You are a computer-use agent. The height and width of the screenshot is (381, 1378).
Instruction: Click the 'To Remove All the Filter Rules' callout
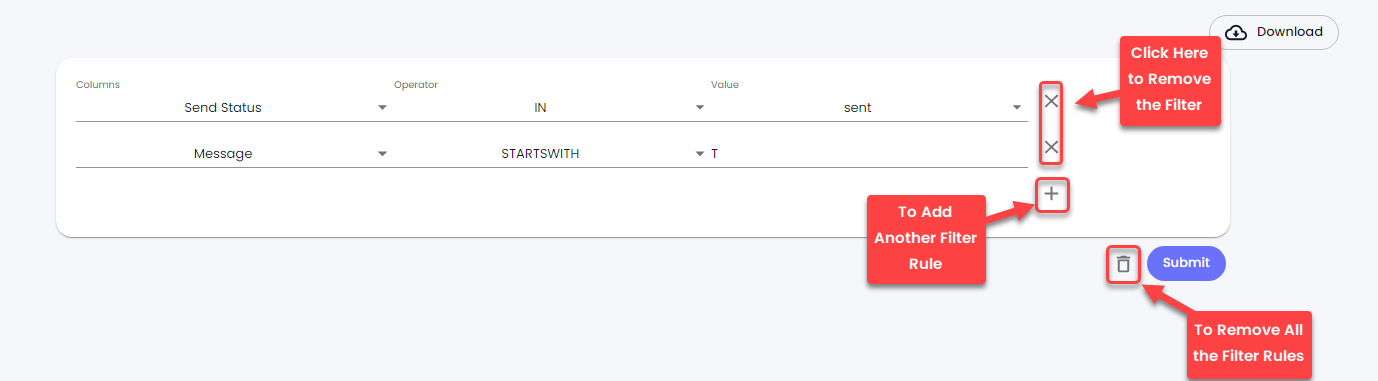click(1248, 343)
